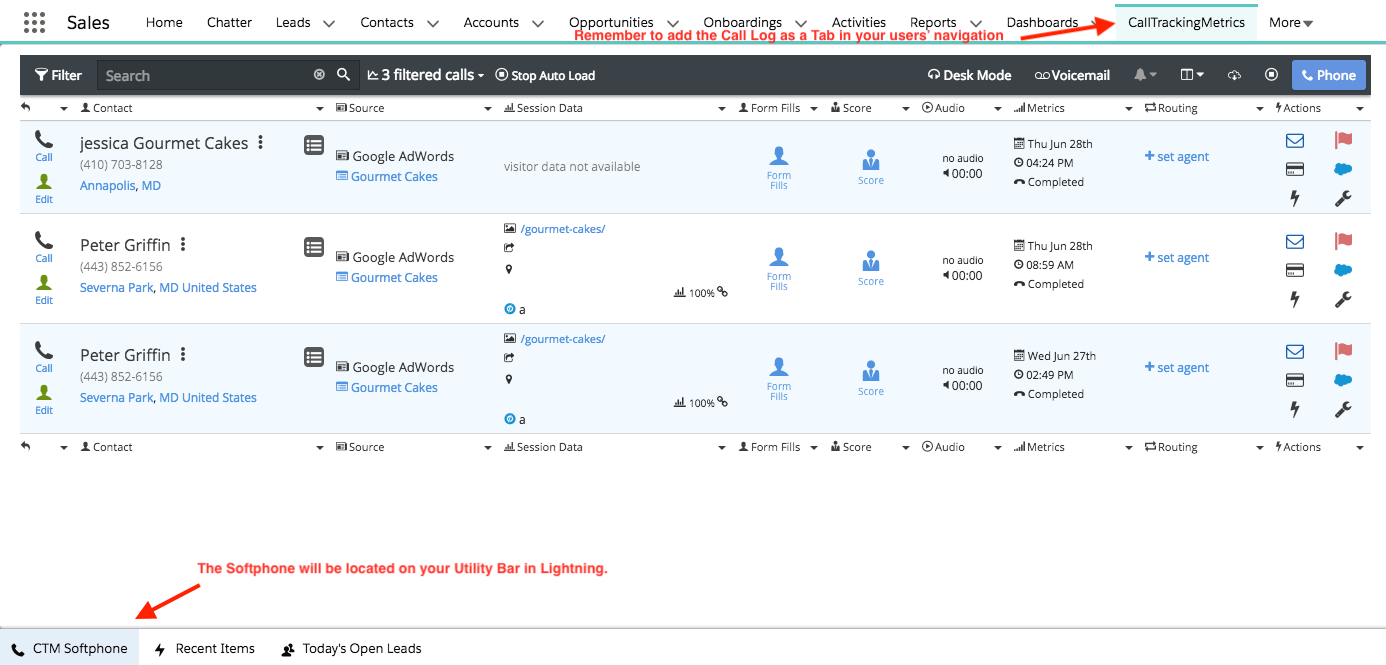This screenshot has width=1386, height=665.
Task: Toggle Desk Mode
Action: coord(969,75)
